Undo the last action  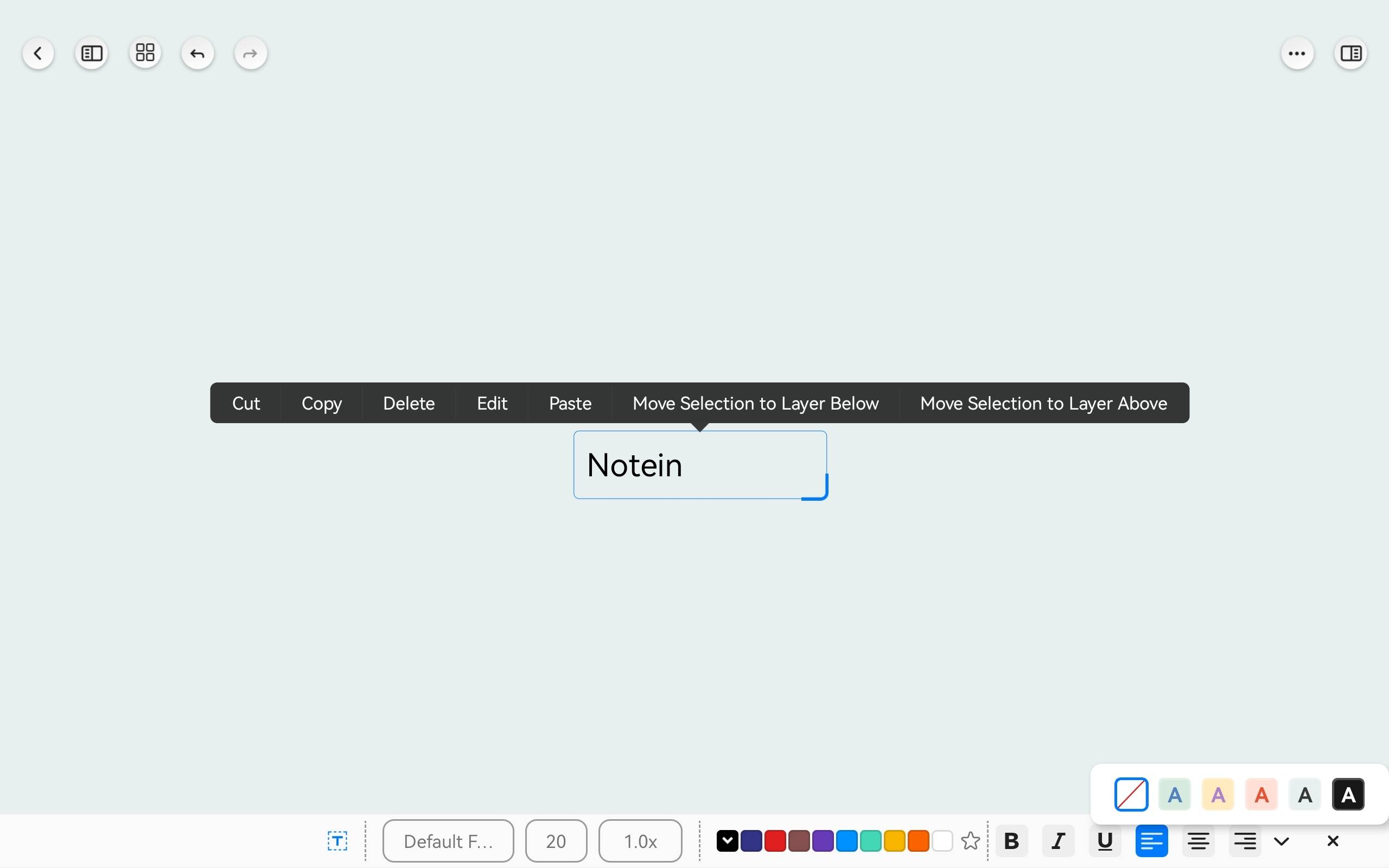click(197, 53)
